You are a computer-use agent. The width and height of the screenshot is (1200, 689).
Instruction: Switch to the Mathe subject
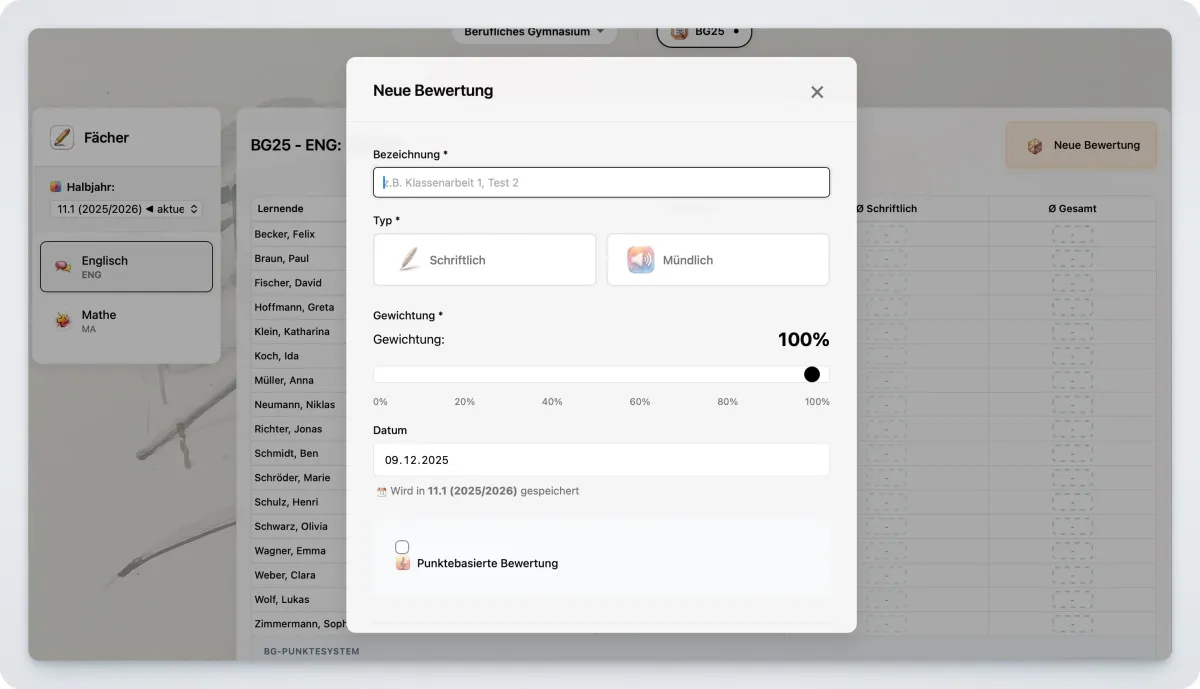[126, 321]
